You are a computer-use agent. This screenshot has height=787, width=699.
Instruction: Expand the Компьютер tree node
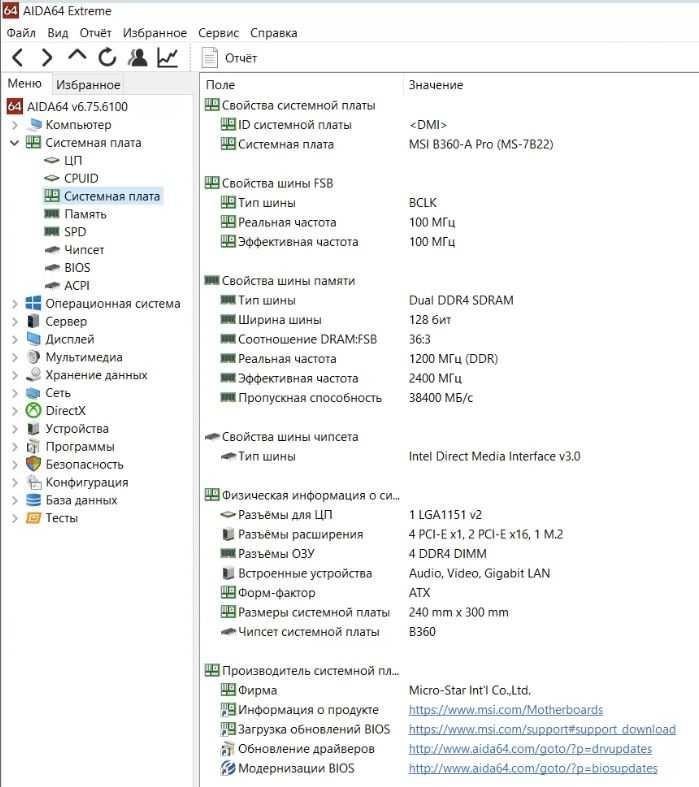pos(15,124)
